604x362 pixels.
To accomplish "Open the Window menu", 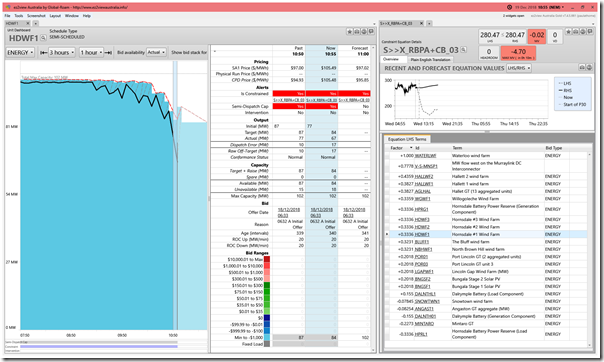I will point(72,16).
